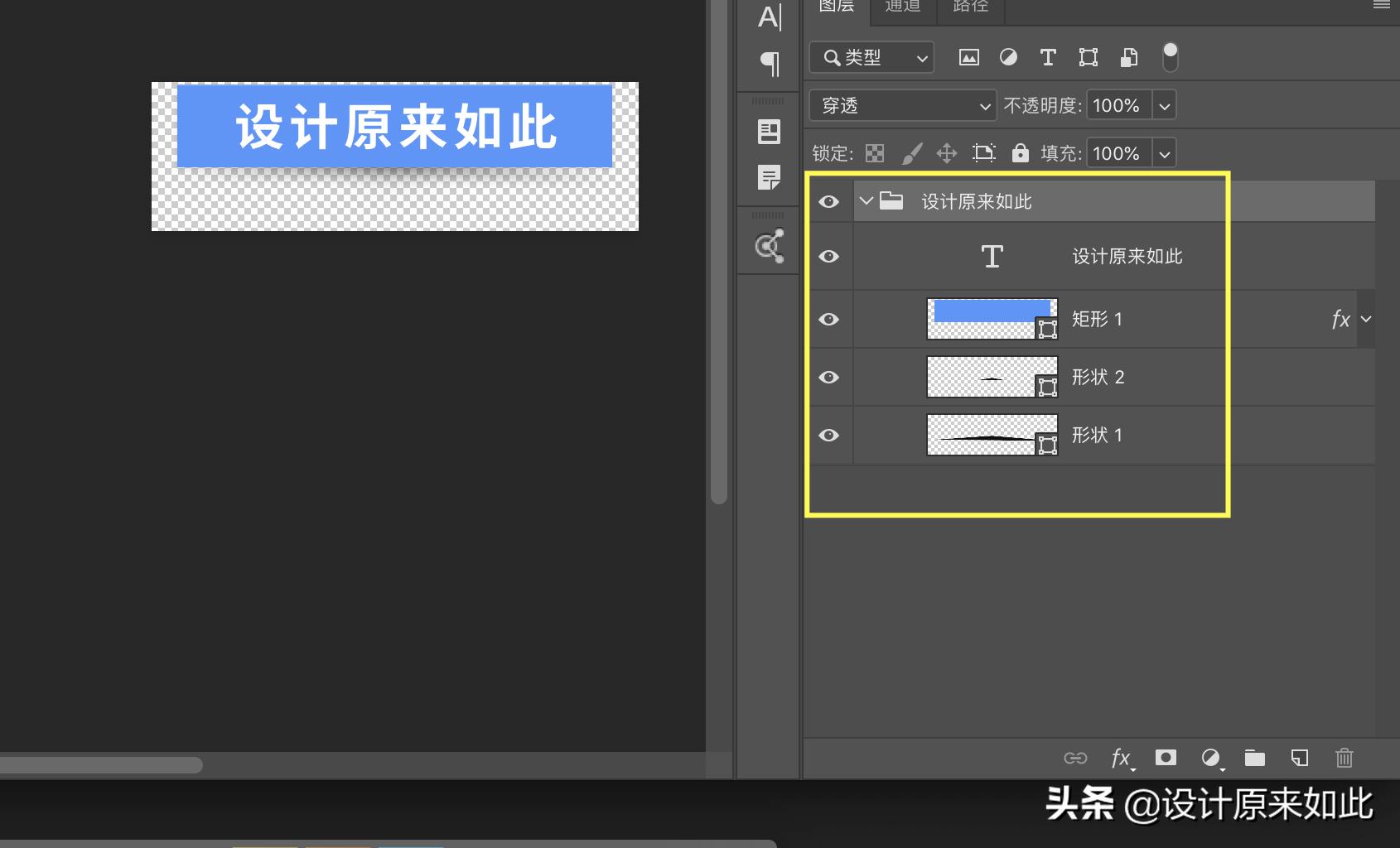Open the add layer style fx menu
Viewport: 1400px width, 848px height.
[1122, 758]
